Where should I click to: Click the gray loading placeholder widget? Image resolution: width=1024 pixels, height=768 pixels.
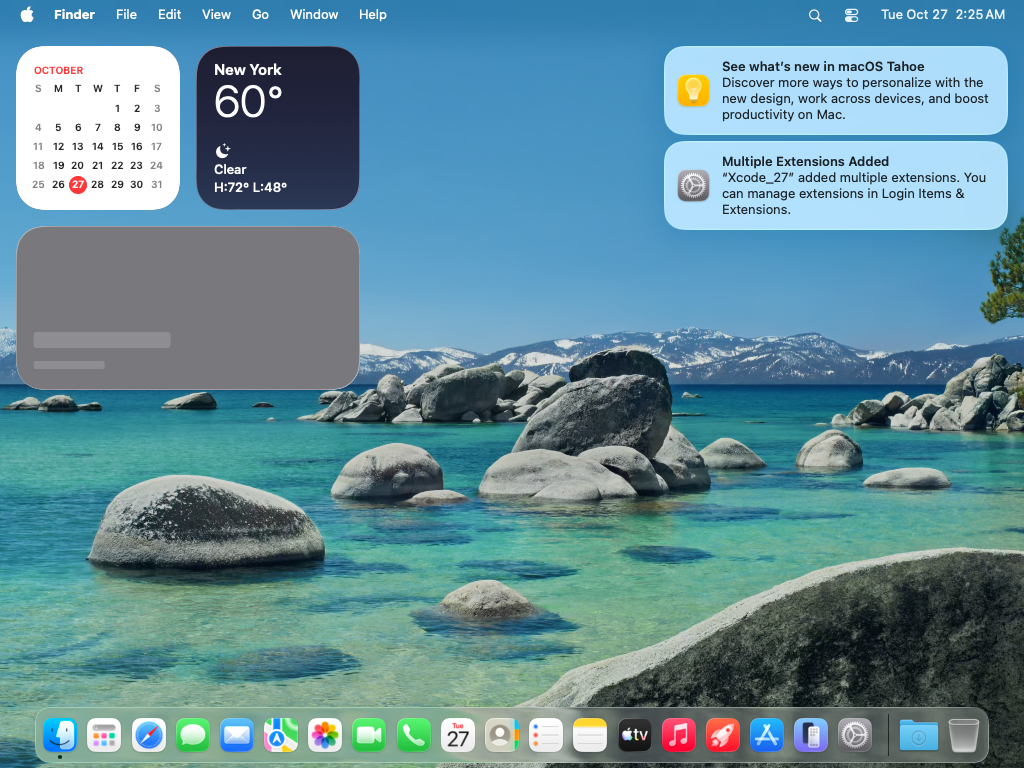pyautogui.click(x=187, y=308)
